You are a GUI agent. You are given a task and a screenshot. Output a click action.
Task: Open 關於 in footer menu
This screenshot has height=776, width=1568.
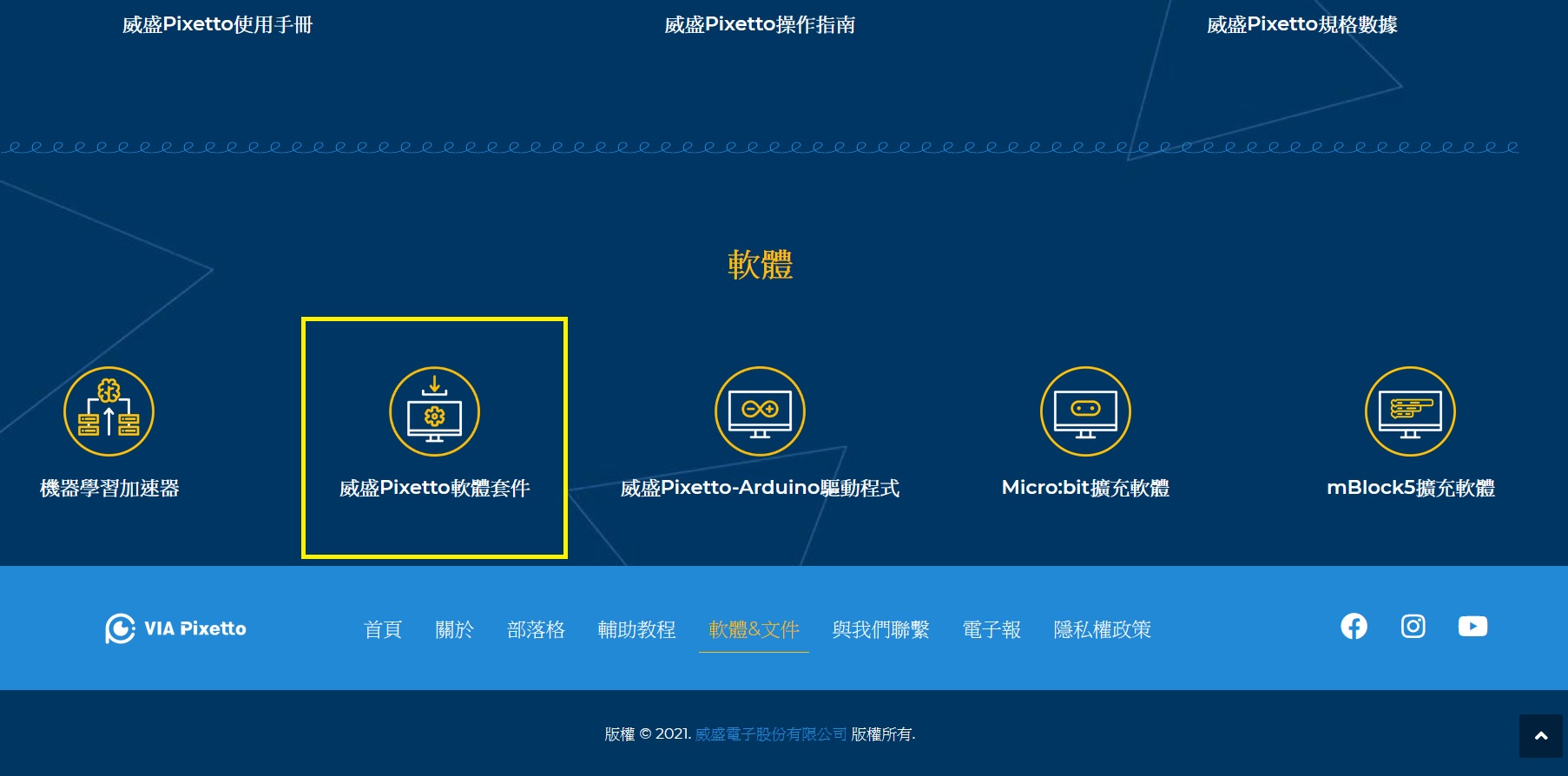tap(455, 629)
